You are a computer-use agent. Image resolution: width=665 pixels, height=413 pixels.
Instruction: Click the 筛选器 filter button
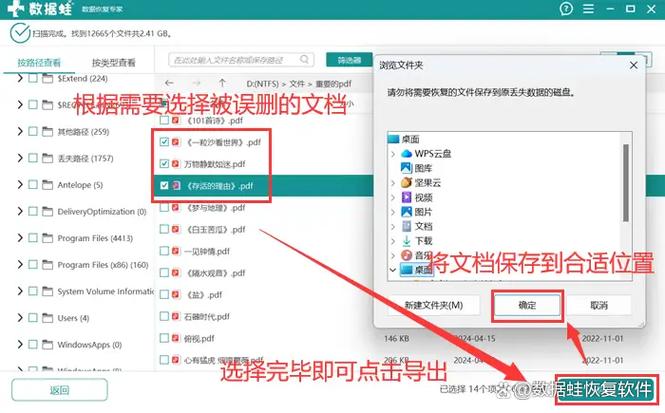point(349,60)
